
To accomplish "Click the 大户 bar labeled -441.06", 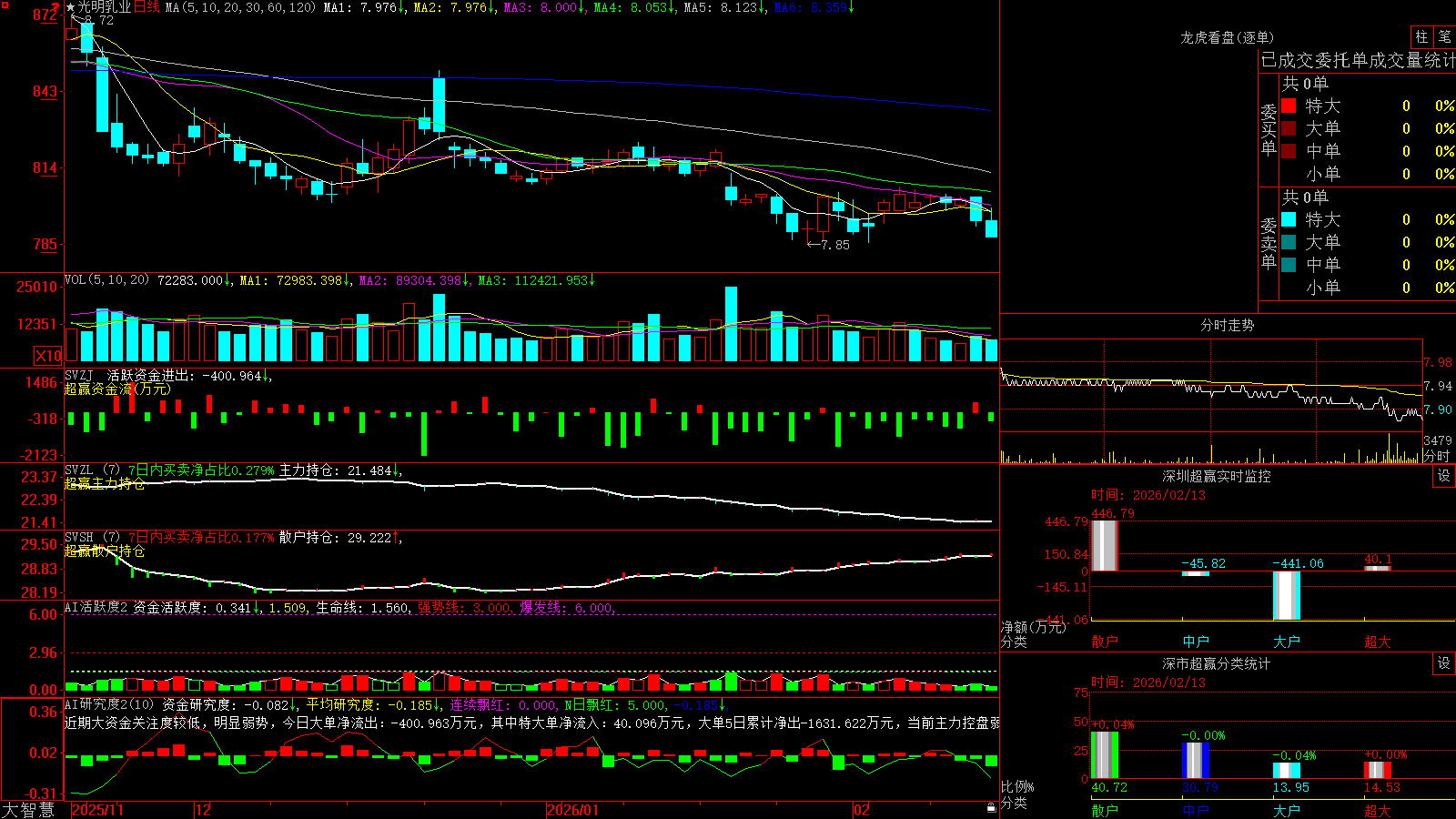I will [x=1286, y=595].
